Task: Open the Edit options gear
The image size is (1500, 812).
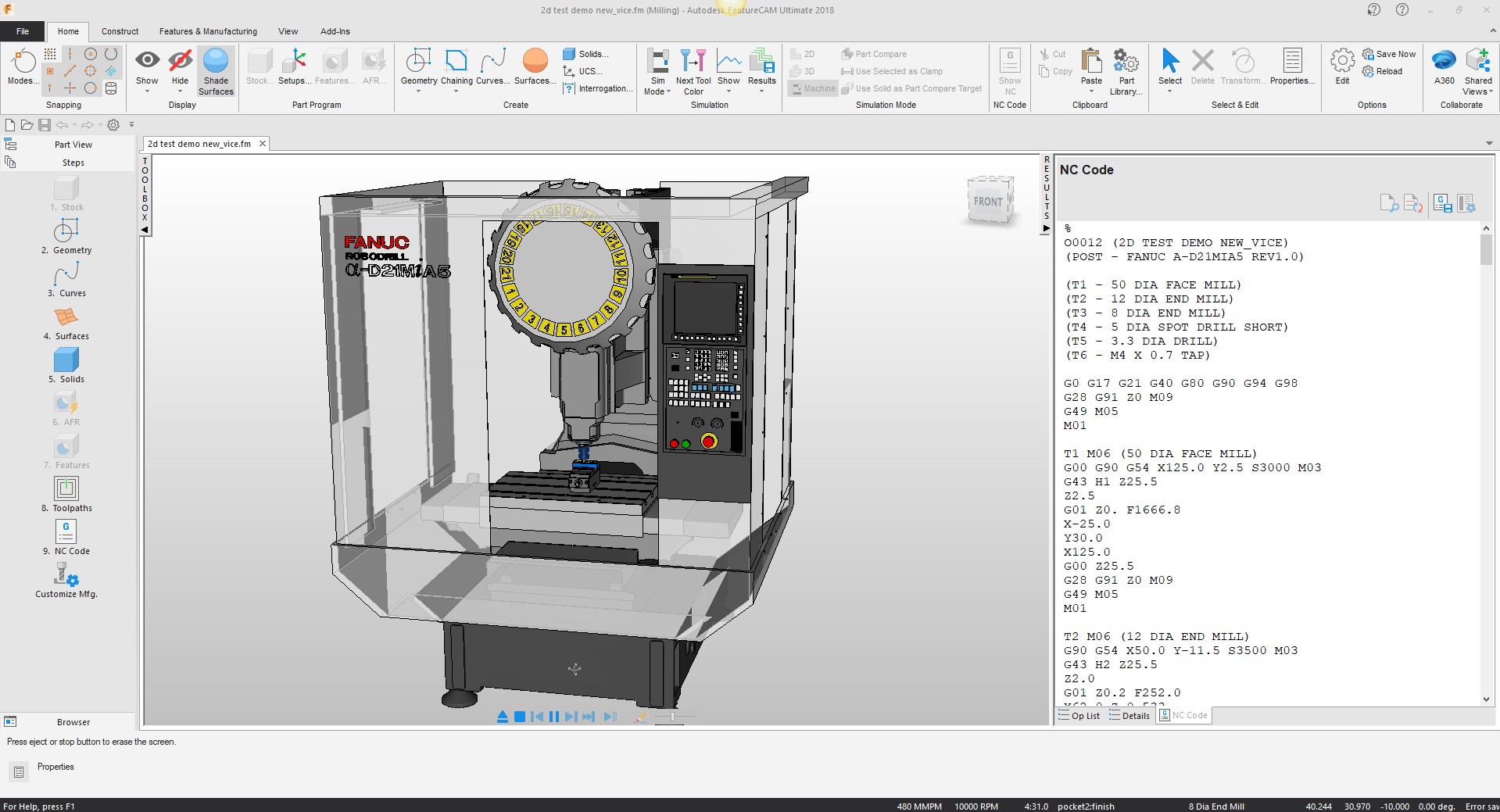Action: tap(1342, 67)
